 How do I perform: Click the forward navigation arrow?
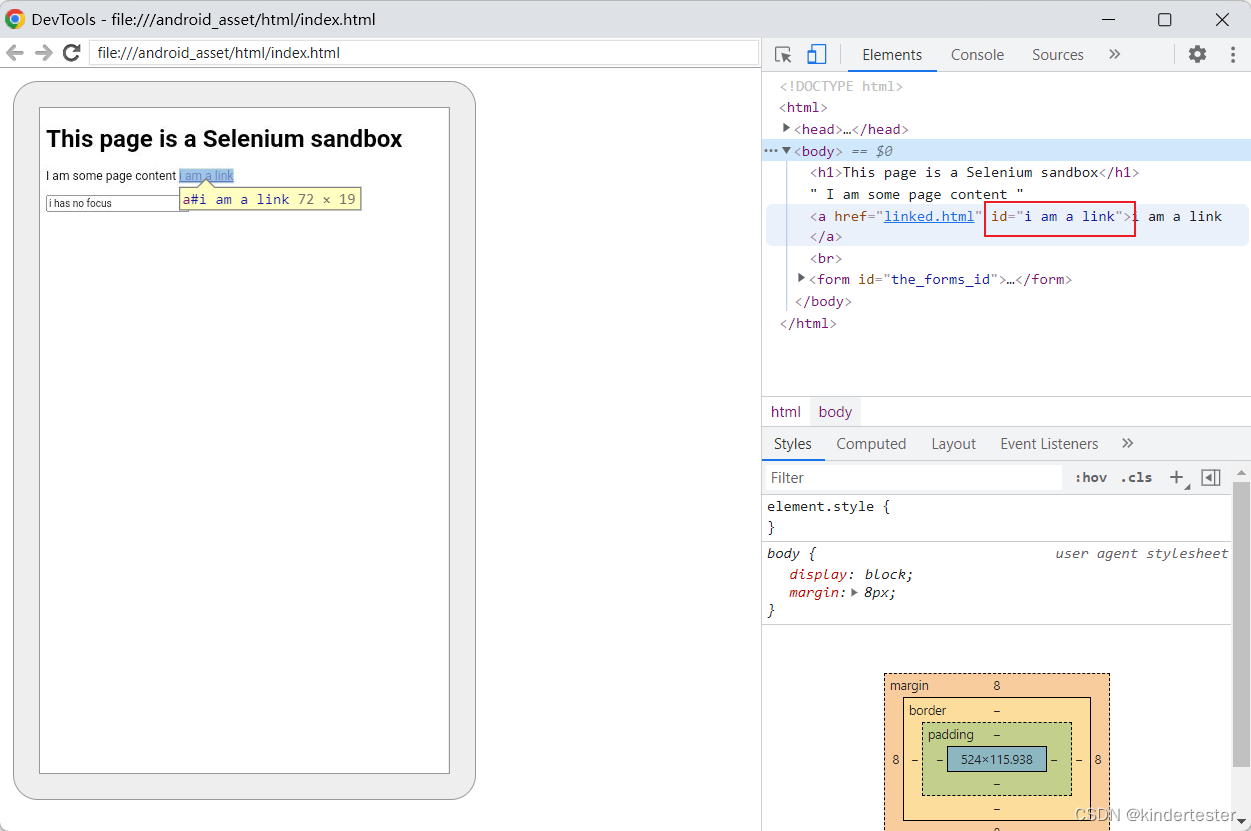click(x=43, y=53)
